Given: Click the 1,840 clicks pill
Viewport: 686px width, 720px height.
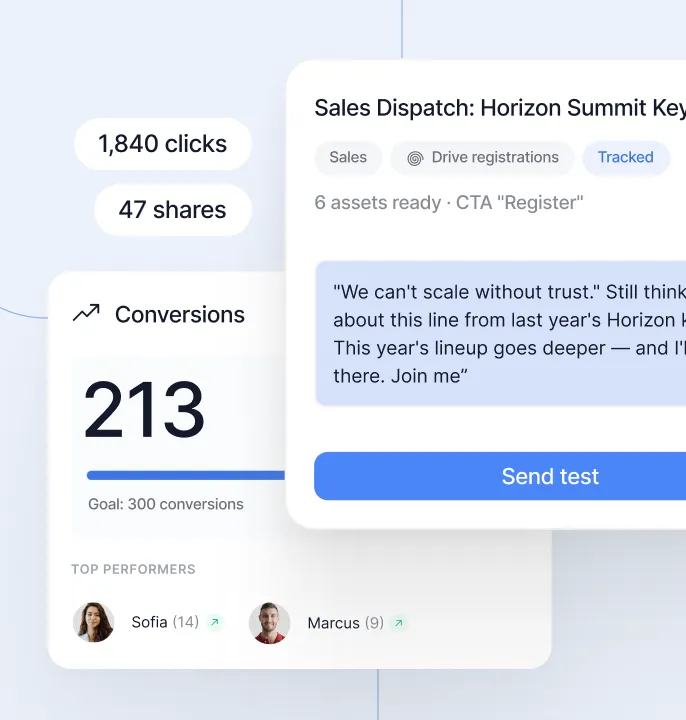Looking at the screenshot, I should [163, 144].
